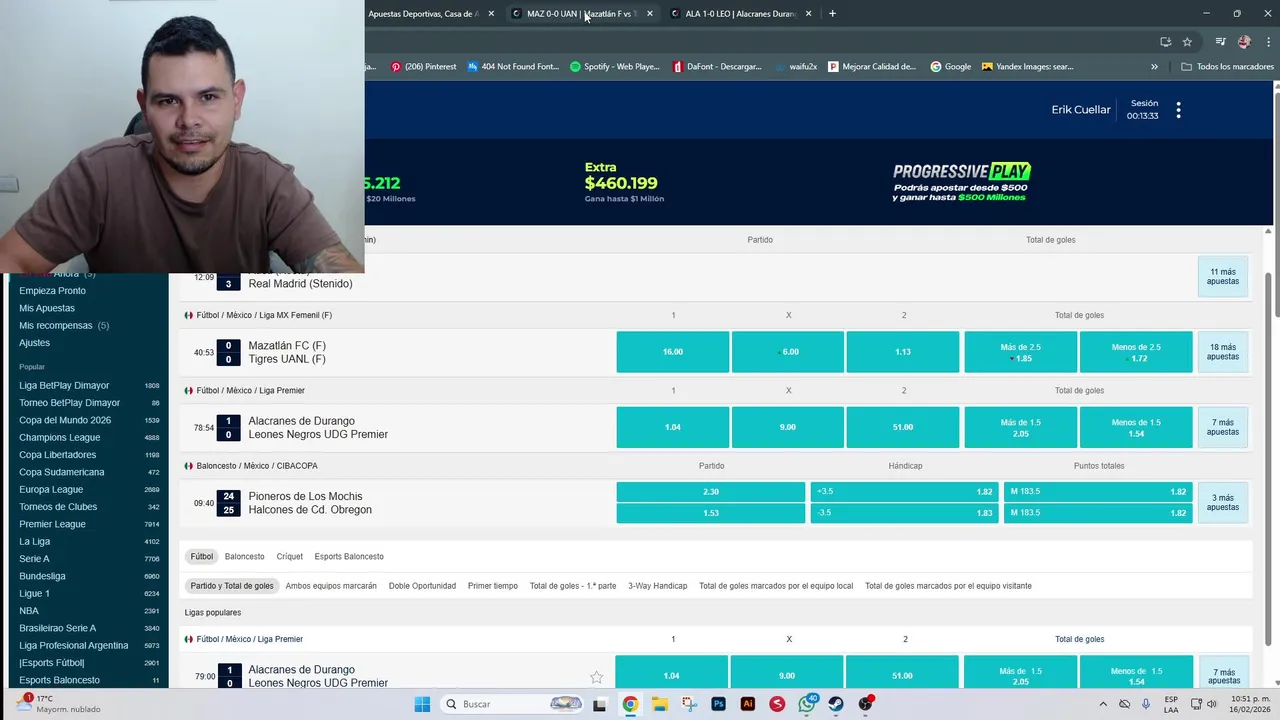
Task: Close the Apuestas Deportivas tab
Action: (x=491, y=13)
